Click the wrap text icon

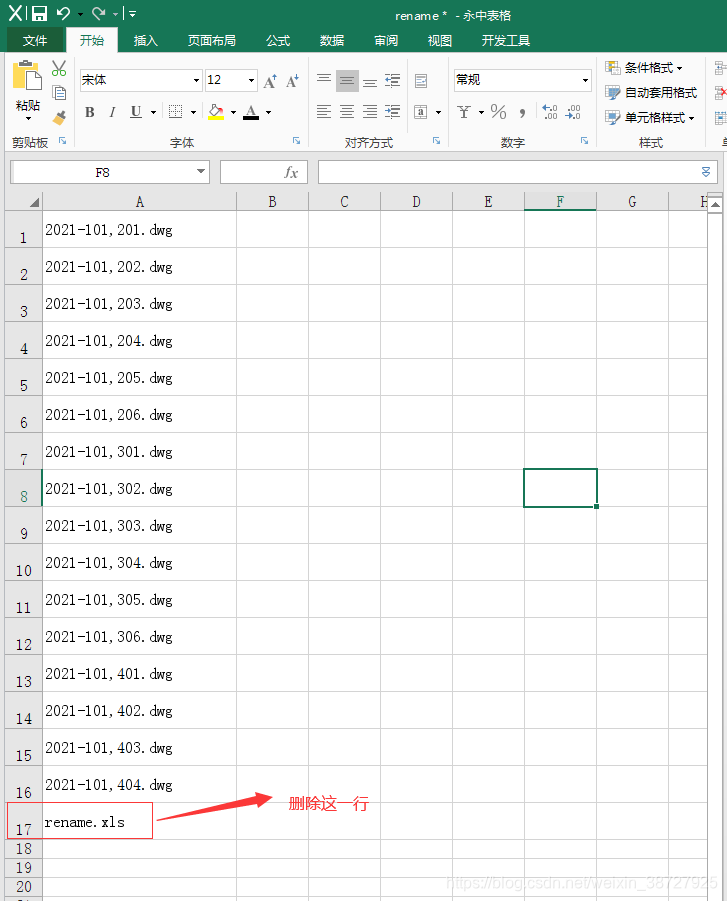(421, 80)
